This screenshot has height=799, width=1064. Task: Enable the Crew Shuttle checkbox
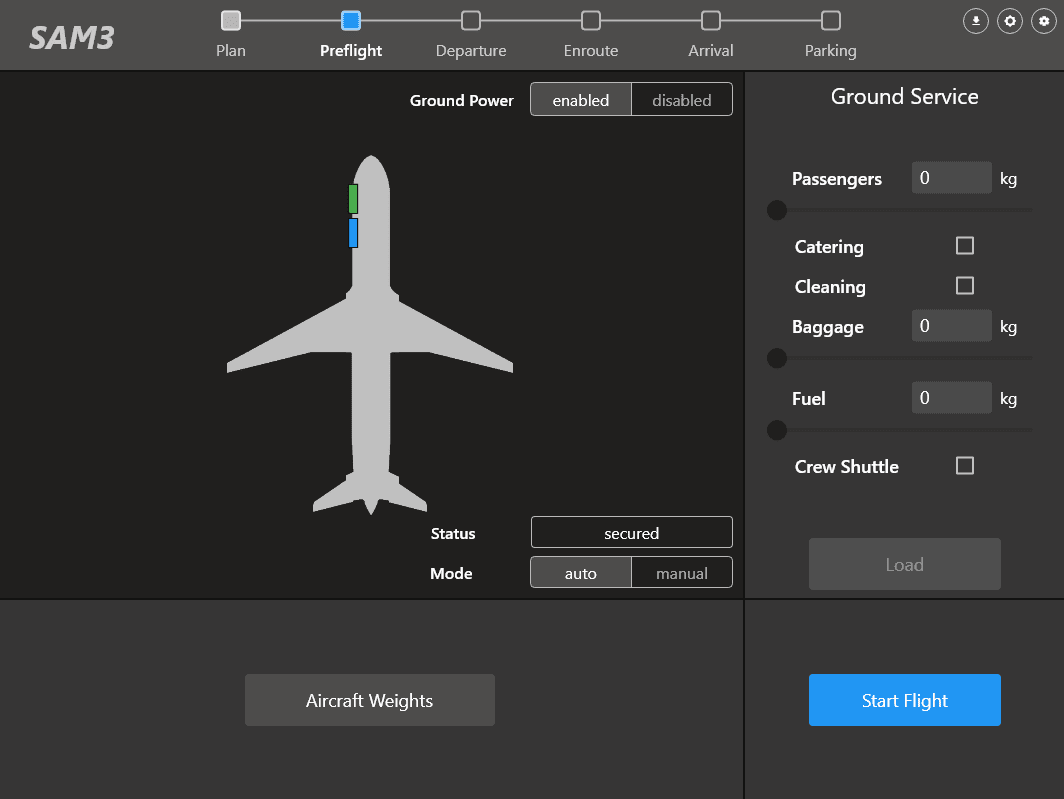tap(964, 465)
